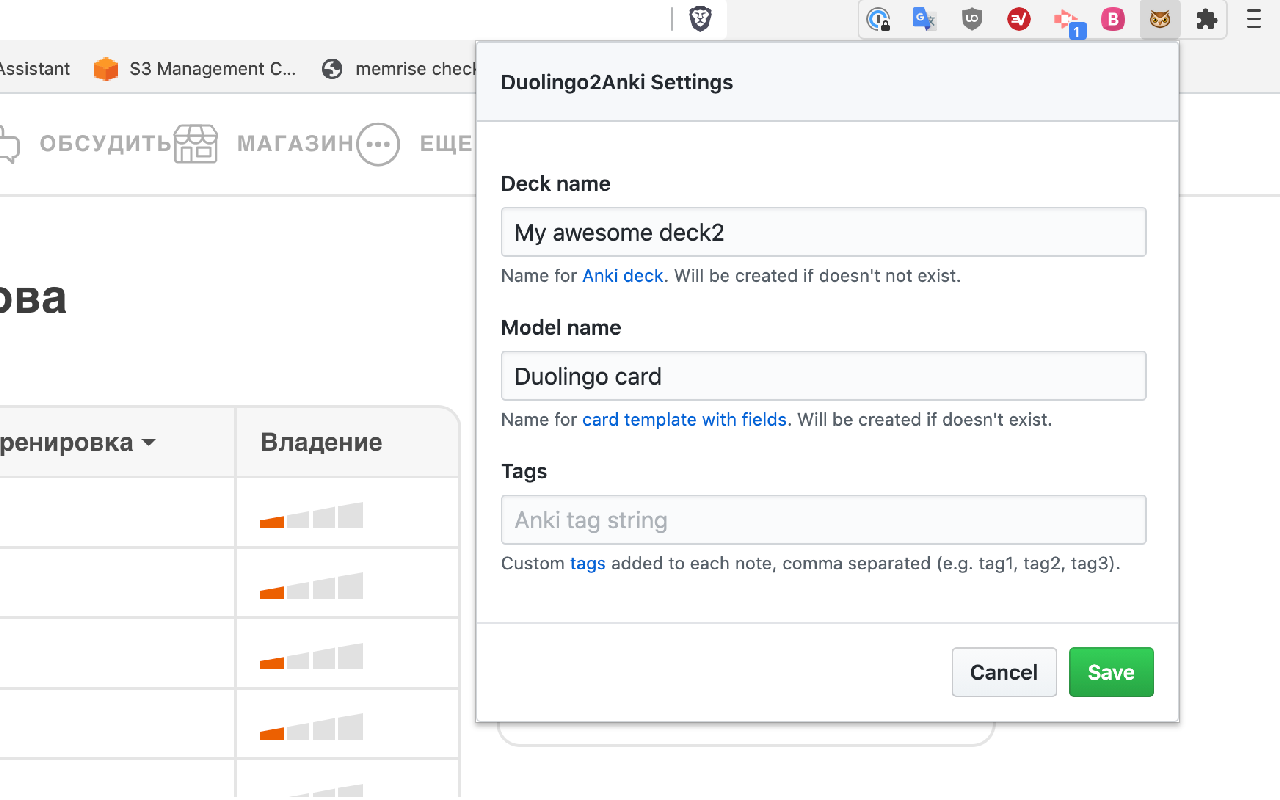Open the browser hamburger menu
Viewport: 1280px width, 800px height.
pos(1254,19)
